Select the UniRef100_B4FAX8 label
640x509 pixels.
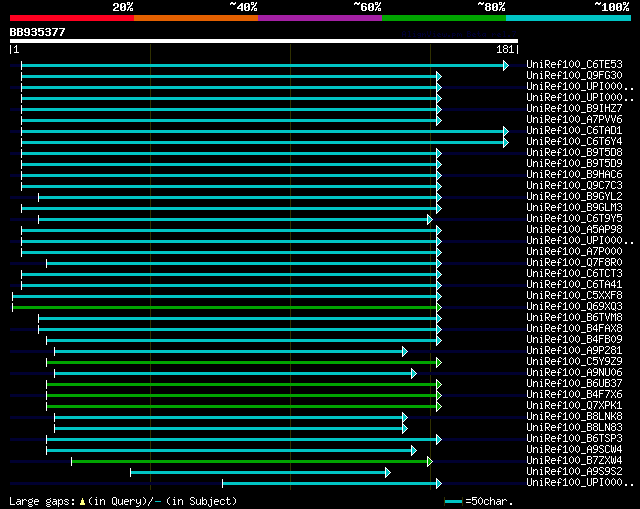point(574,329)
